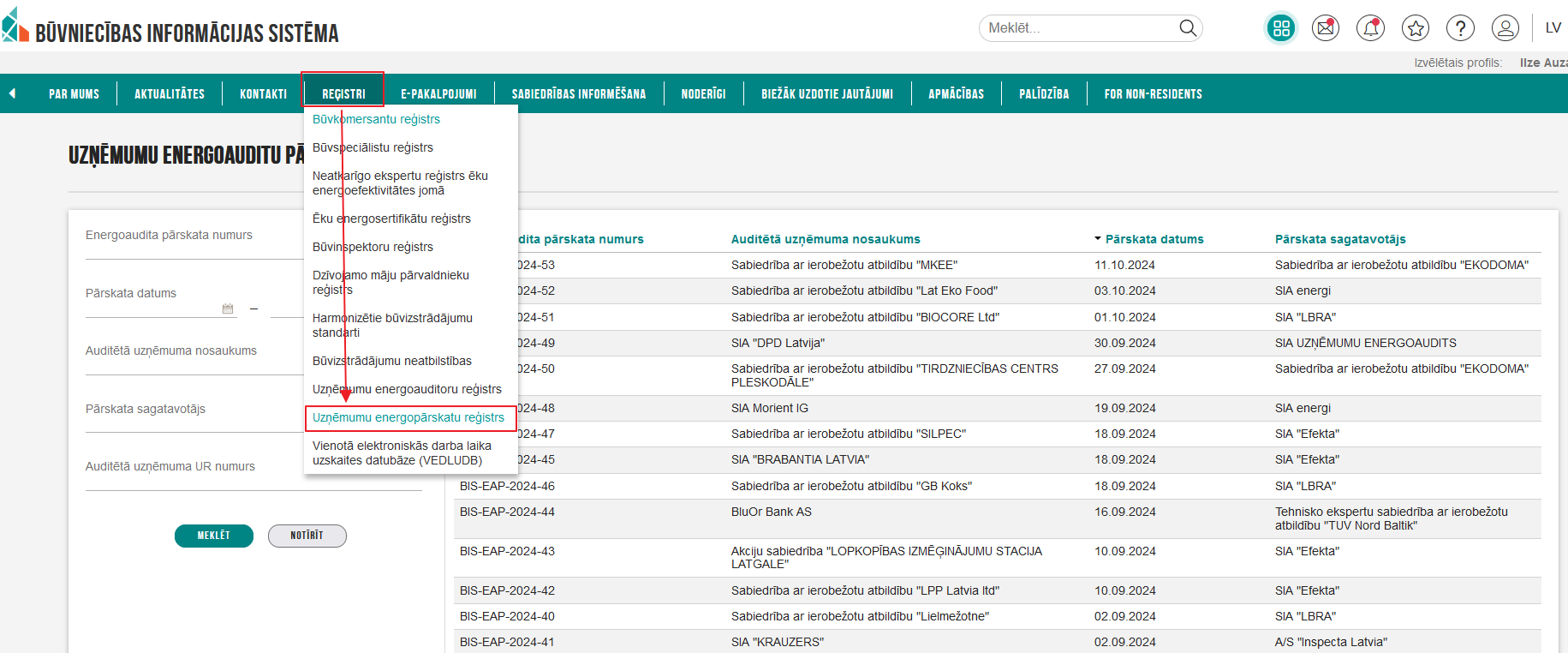Open the notifications bell icon
This screenshot has width=1568, height=653.
click(x=1370, y=28)
